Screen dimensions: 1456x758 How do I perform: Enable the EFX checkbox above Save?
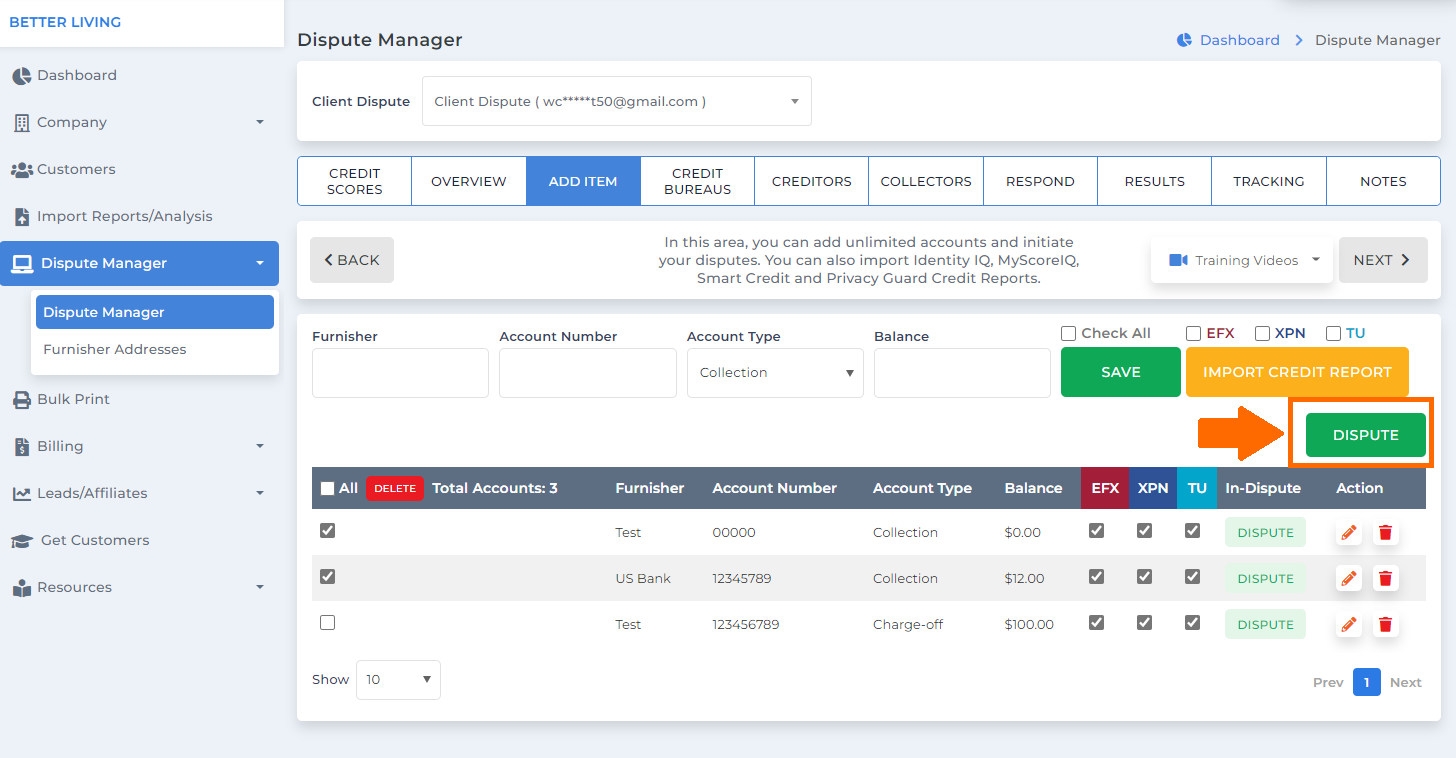coord(1193,333)
